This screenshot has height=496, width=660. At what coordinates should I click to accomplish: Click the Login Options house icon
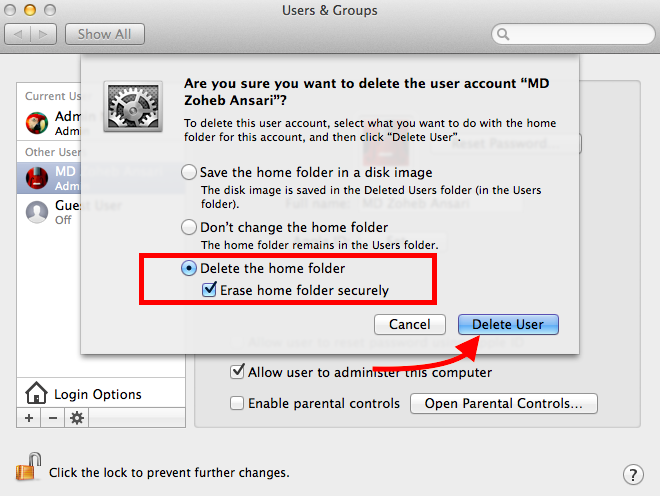click(37, 393)
